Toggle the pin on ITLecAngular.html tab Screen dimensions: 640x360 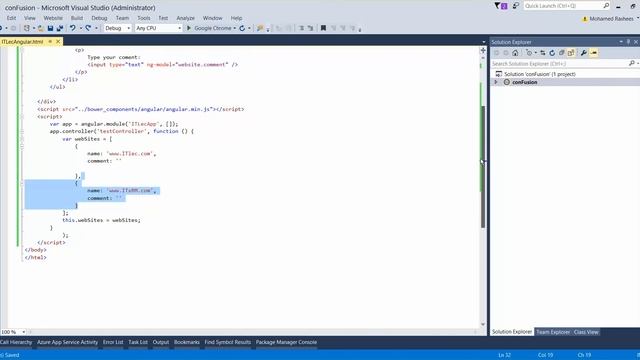point(50,42)
